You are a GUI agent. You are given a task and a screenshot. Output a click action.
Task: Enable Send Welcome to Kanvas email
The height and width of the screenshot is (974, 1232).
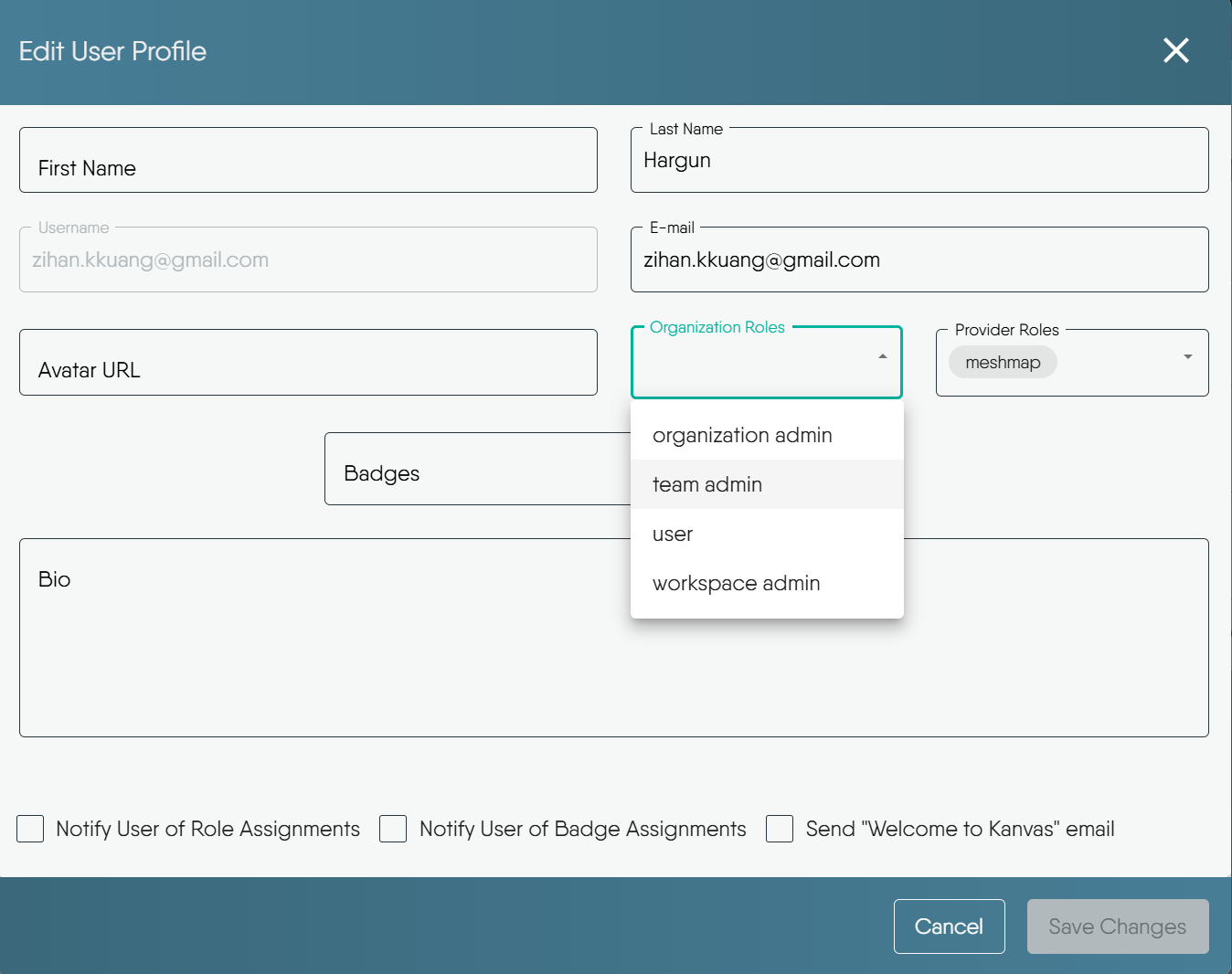780,829
